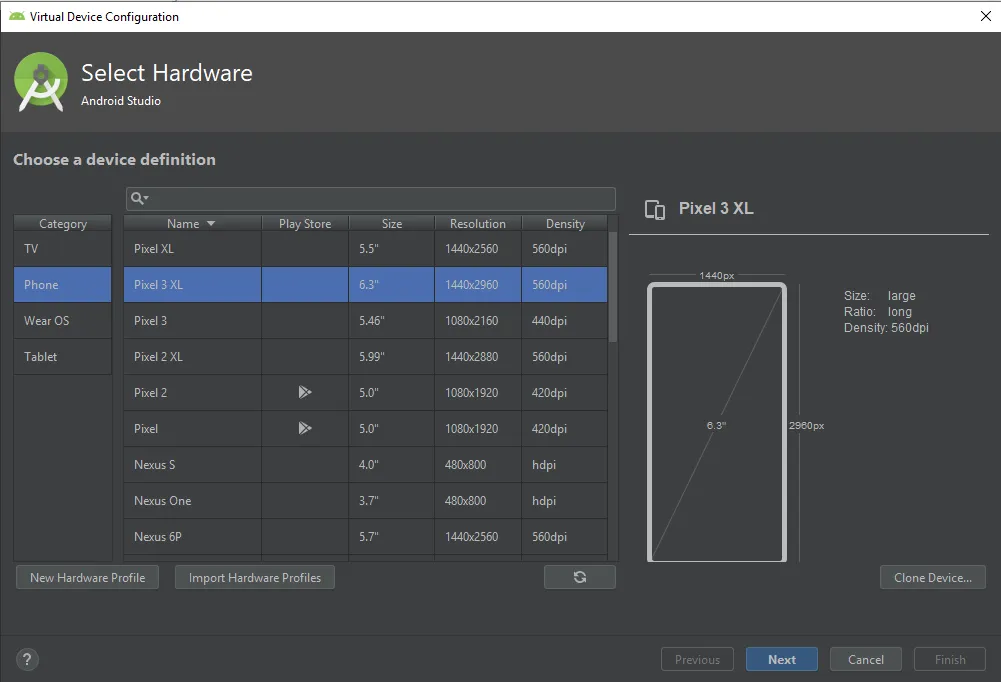This screenshot has width=1001, height=682.
Task: Click the 5.99" size cell
Action: pyautogui.click(x=391, y=356)
